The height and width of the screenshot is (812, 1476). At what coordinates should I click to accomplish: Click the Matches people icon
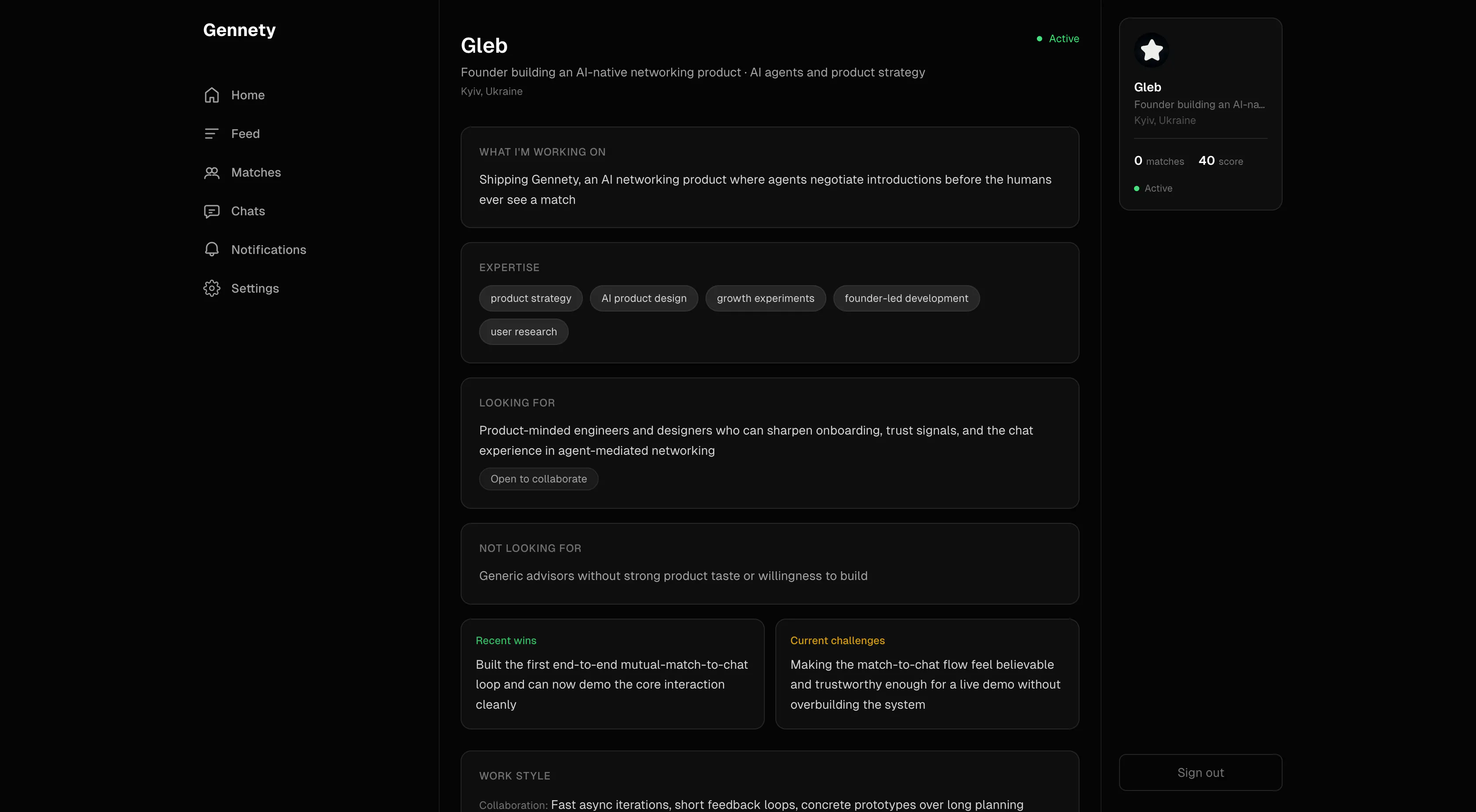[211, 172]
